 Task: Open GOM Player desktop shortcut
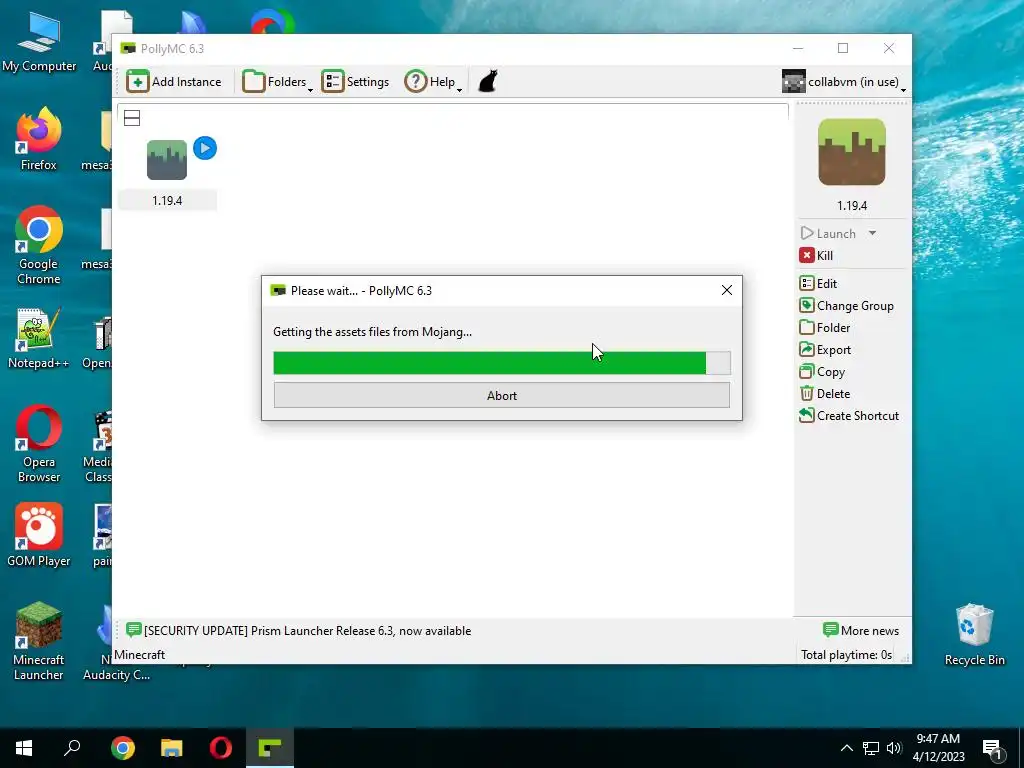pos(39,536)
